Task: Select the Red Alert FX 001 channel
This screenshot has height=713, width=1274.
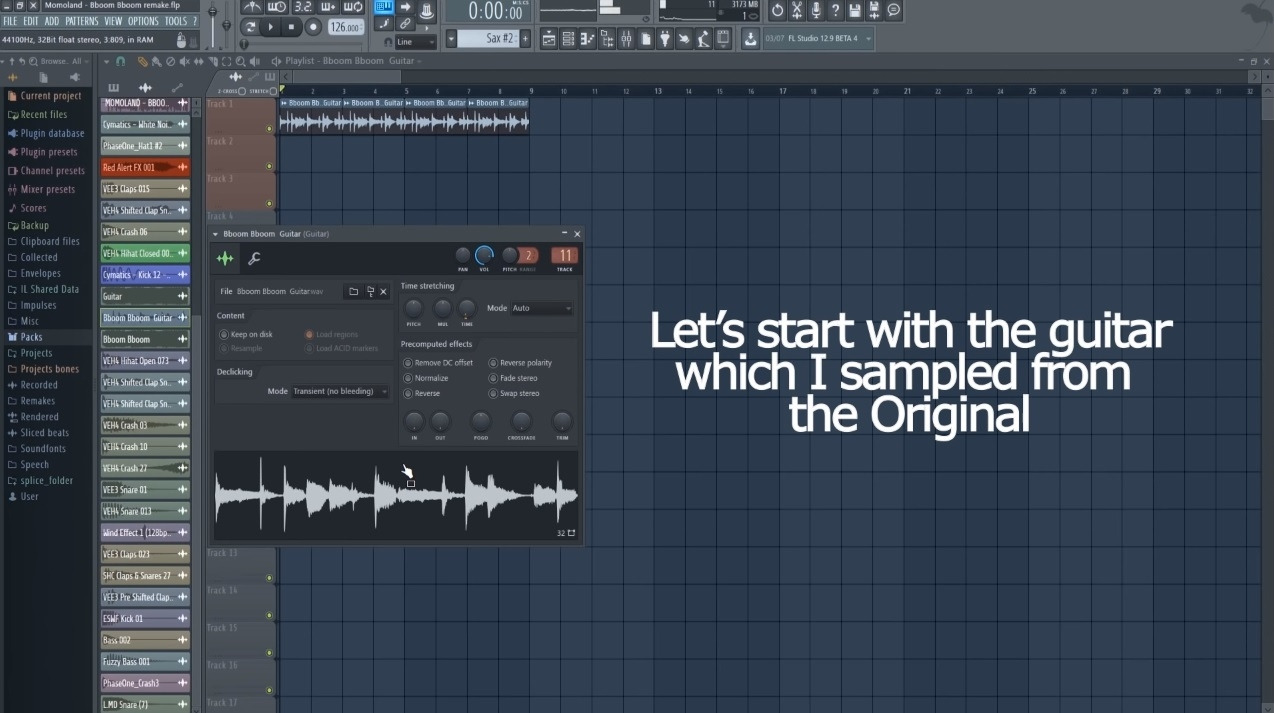Action: [x=145, y=167]
